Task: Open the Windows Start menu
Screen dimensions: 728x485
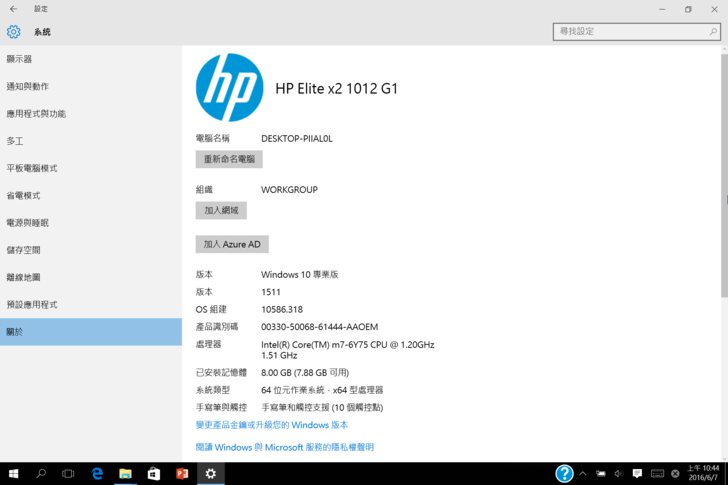Action: [13, 473]
